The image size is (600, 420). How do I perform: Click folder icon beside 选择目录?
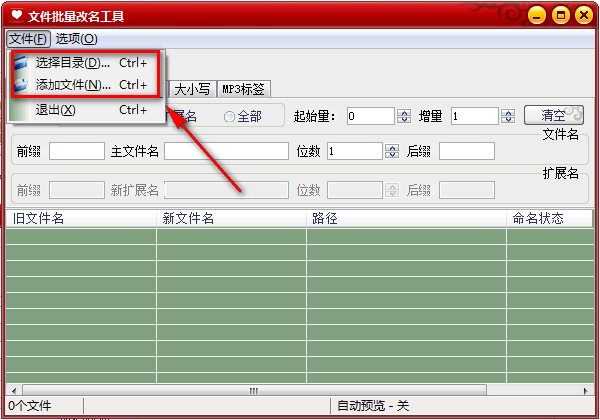pos(21,63)
